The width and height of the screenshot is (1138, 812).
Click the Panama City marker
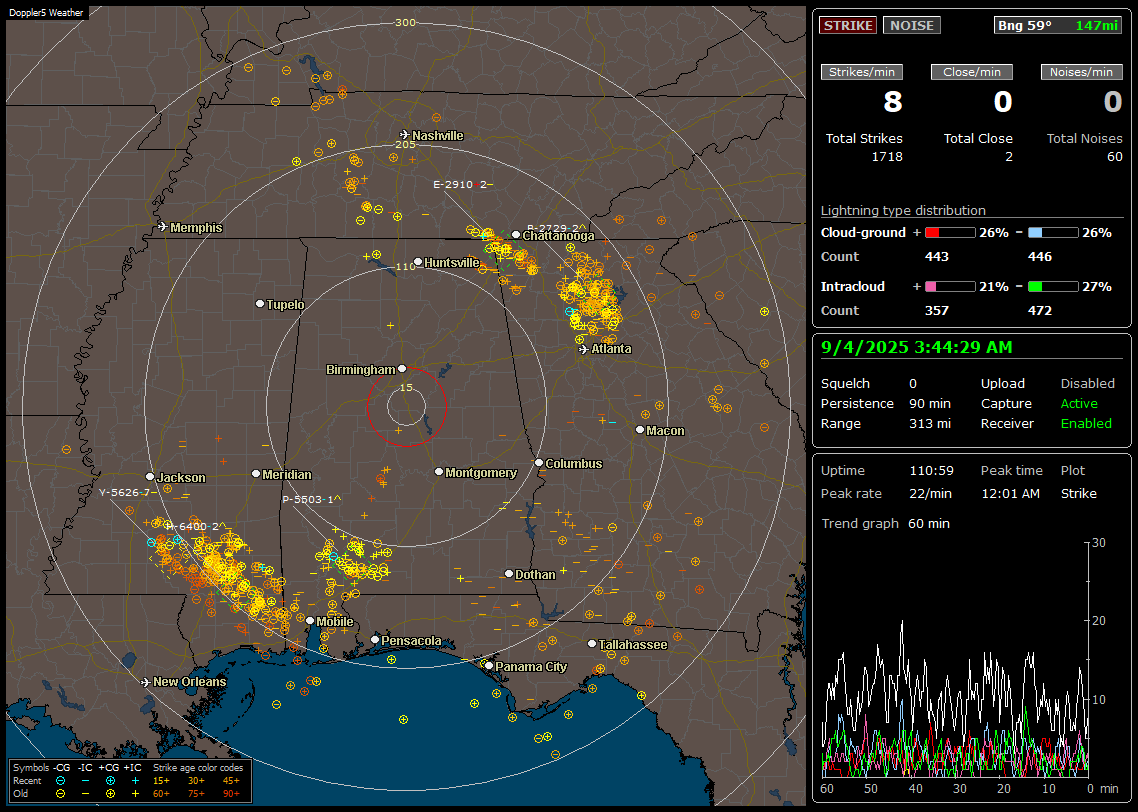coord(489,665)
